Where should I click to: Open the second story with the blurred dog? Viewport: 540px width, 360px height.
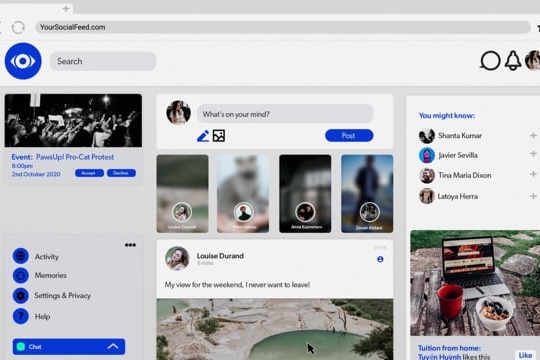243,194
